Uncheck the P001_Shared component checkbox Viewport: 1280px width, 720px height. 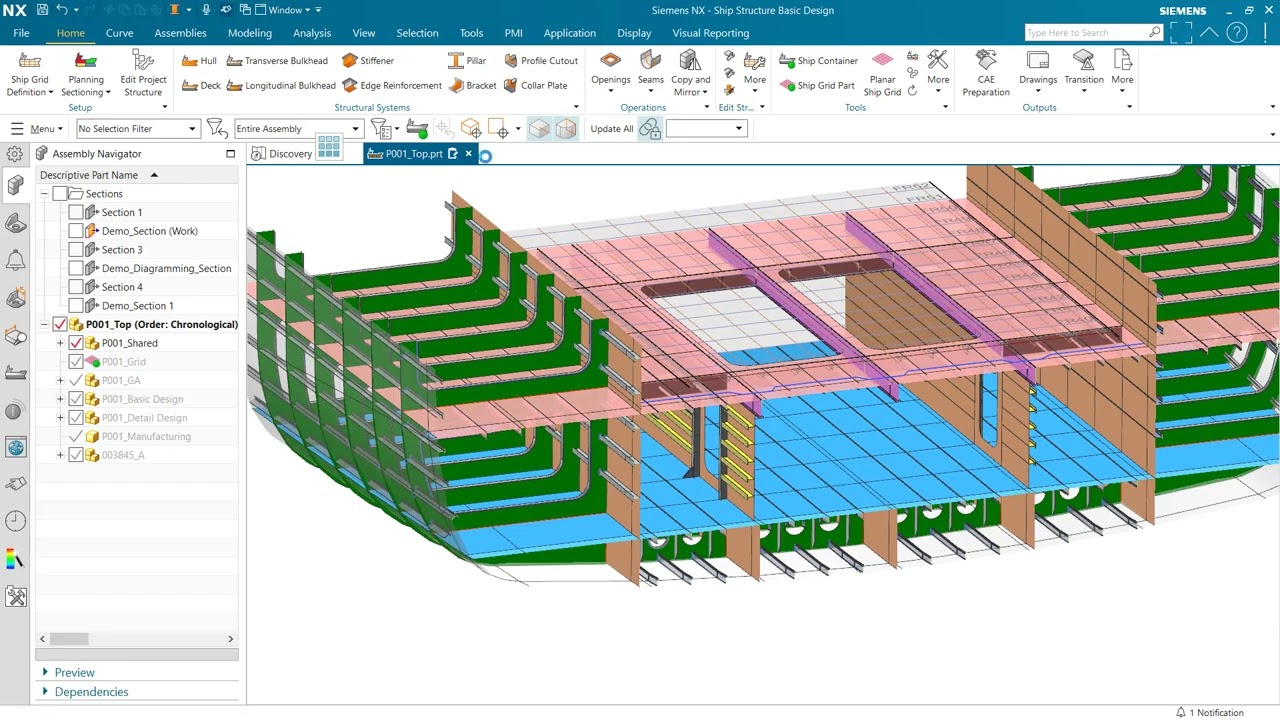point(76,343)
